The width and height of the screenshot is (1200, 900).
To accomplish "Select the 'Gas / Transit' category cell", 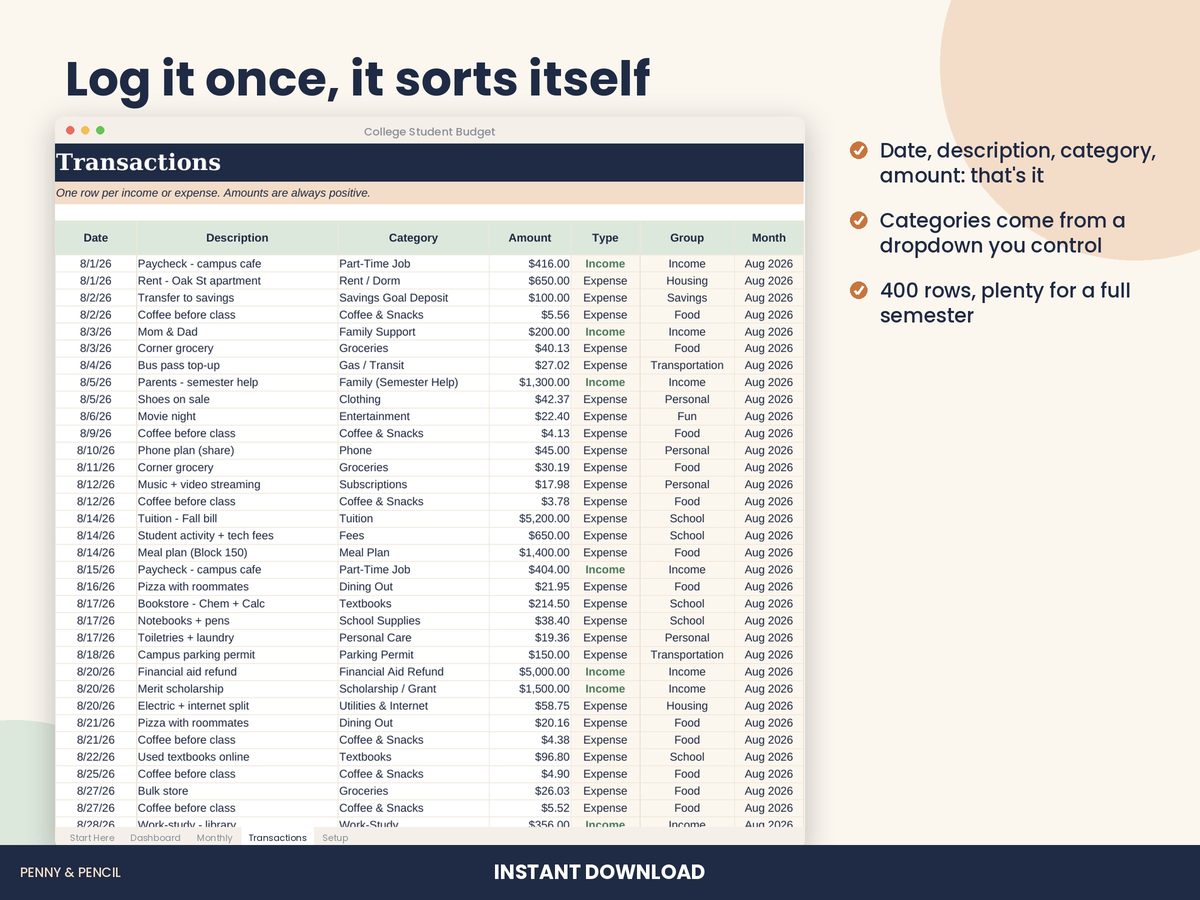I will click(413, 366).
